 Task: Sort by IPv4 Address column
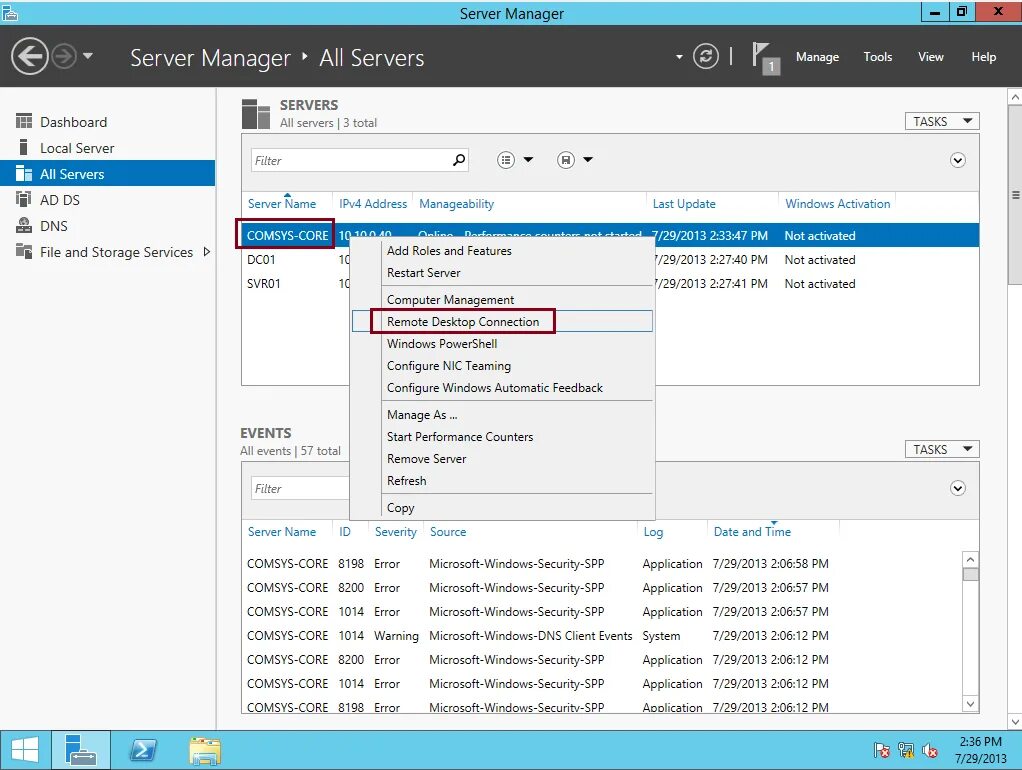click(x=372, y=204)
